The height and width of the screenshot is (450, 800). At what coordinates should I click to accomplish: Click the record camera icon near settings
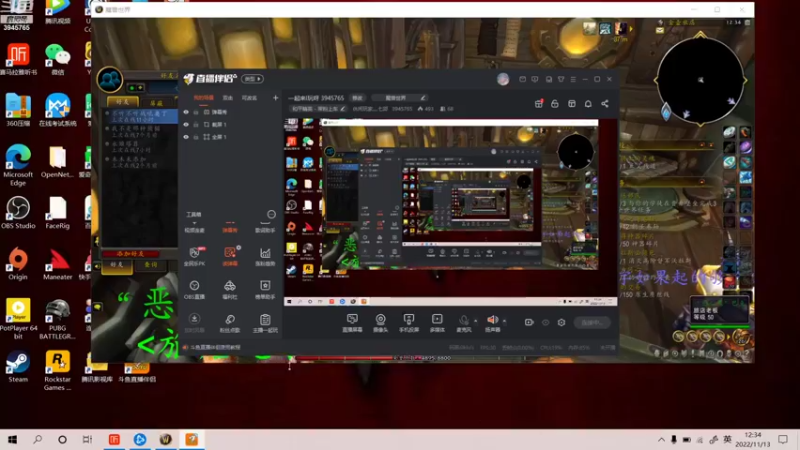click(x=529, y=322)
